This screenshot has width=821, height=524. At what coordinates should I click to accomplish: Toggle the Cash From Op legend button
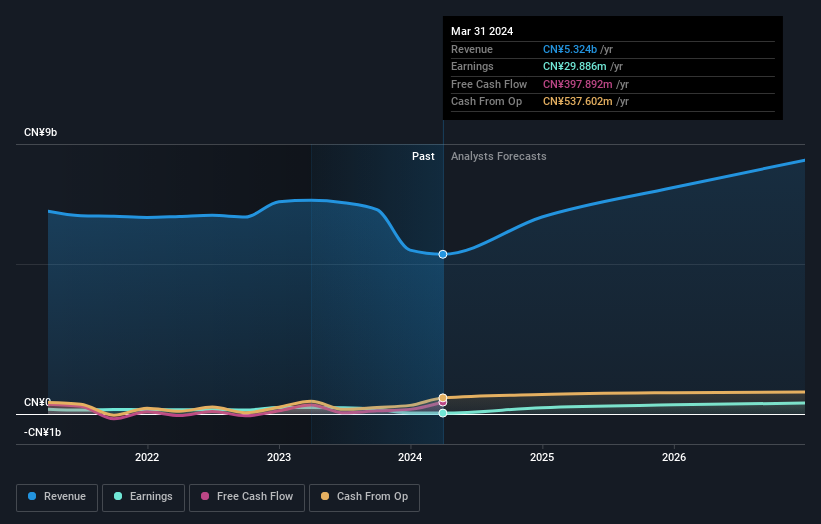coord(364,497)
